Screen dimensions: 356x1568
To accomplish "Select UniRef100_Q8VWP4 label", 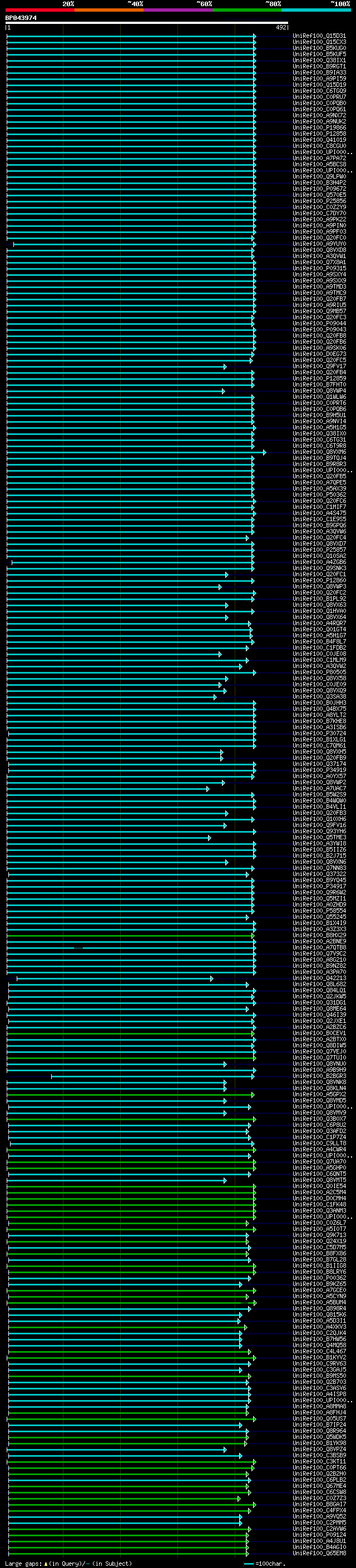I will (319, 391).
